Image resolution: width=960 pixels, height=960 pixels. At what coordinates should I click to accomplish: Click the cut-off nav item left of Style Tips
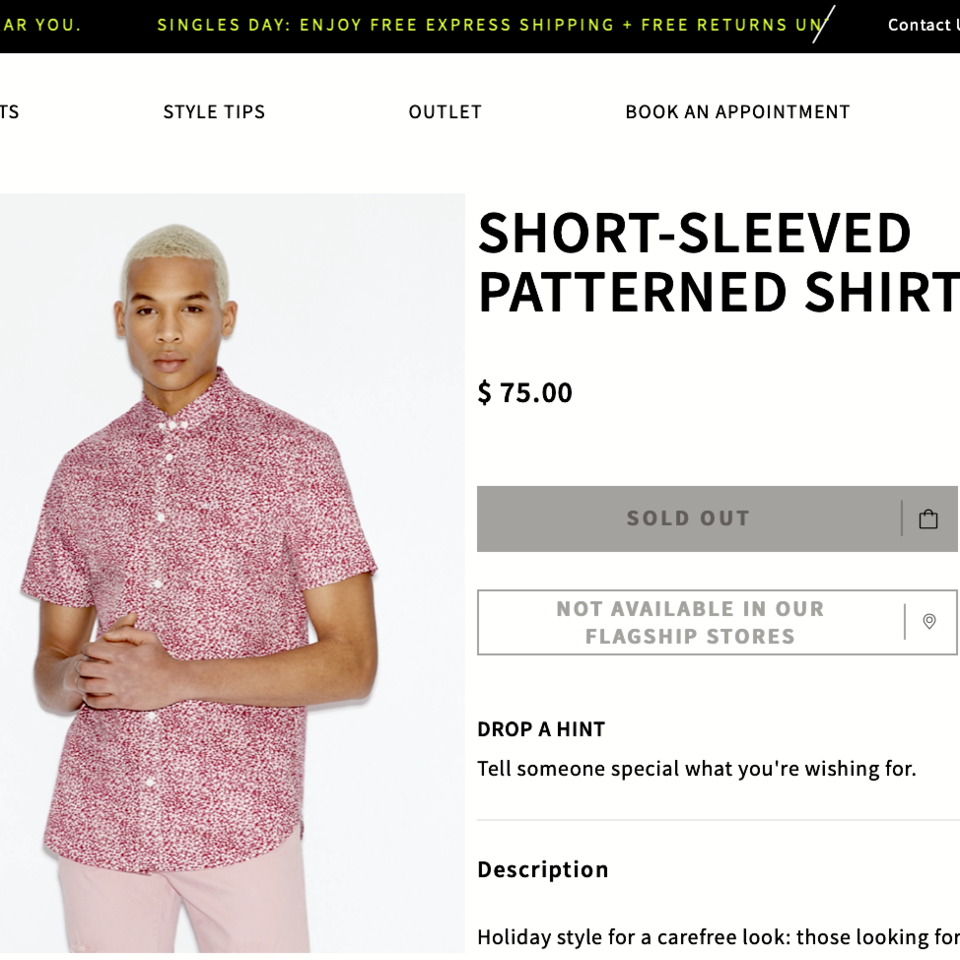tap(9, 112)
